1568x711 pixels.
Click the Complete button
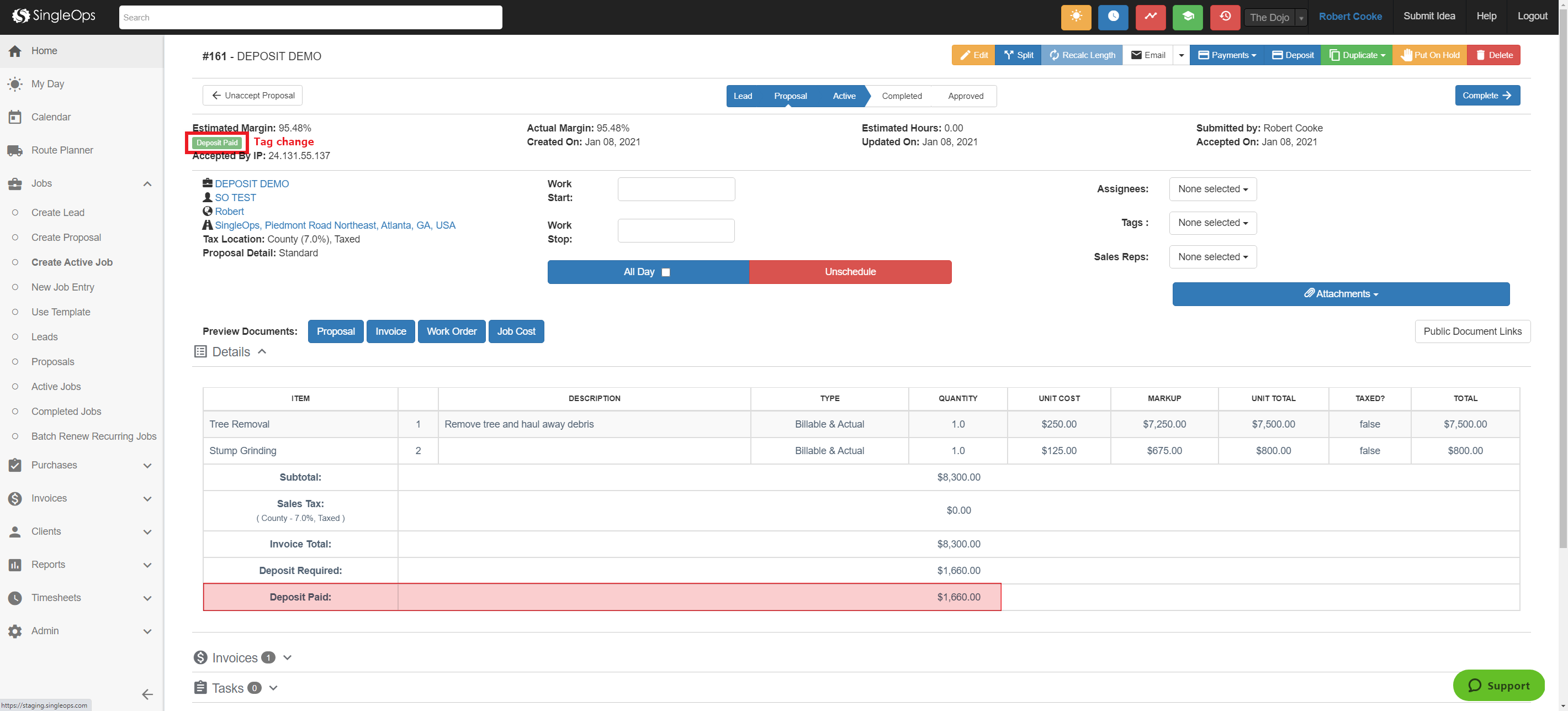click(x=1487, y=95)
